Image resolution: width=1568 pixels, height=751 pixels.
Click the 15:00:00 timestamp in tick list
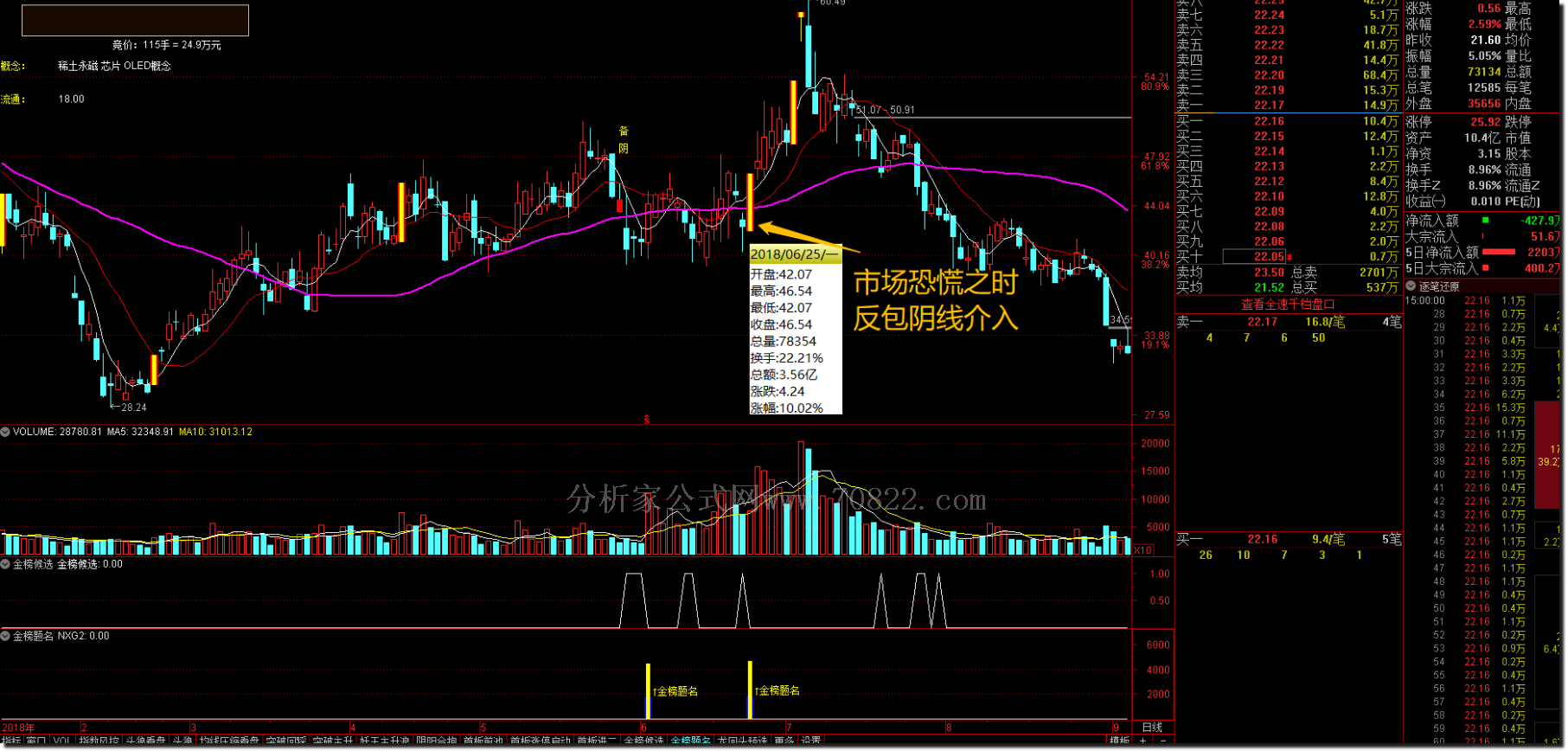(x=1424, y=301)
